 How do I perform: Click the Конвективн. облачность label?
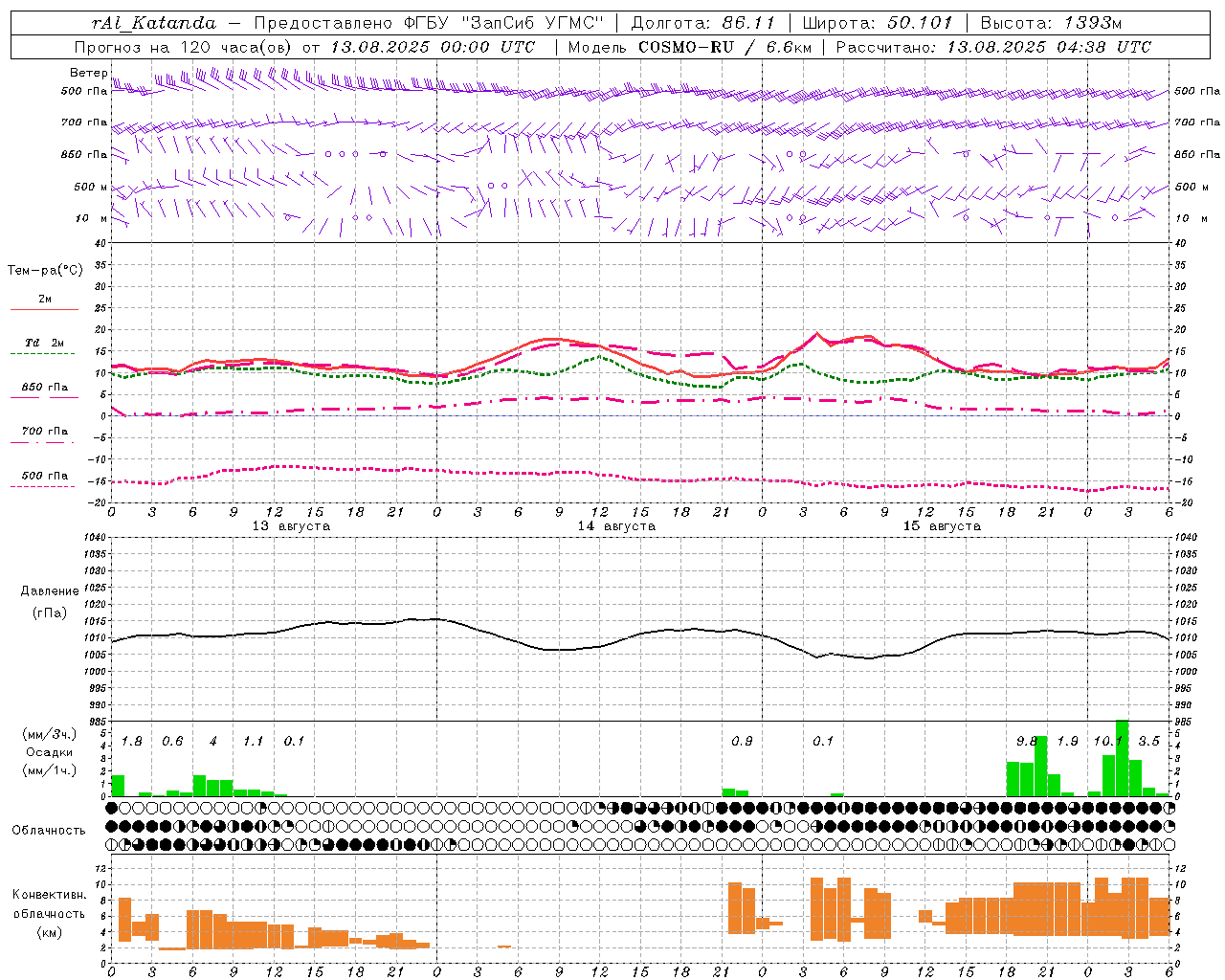click(50, 904)
